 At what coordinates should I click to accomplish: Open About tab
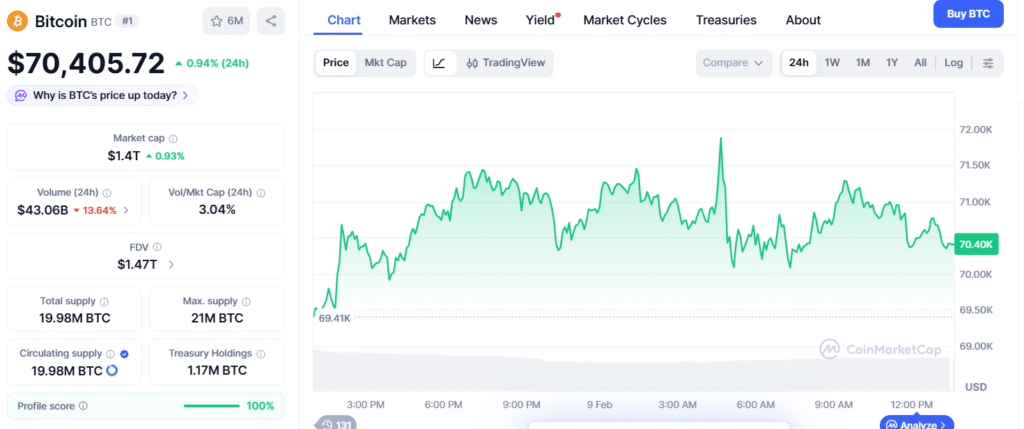[x=803, y=20]
